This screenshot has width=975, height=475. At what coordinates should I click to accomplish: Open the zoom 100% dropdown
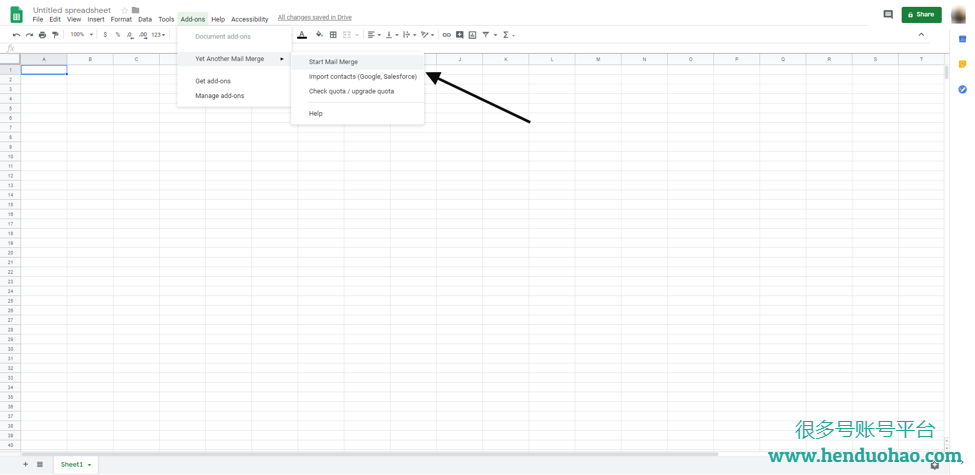coord(81,35)
